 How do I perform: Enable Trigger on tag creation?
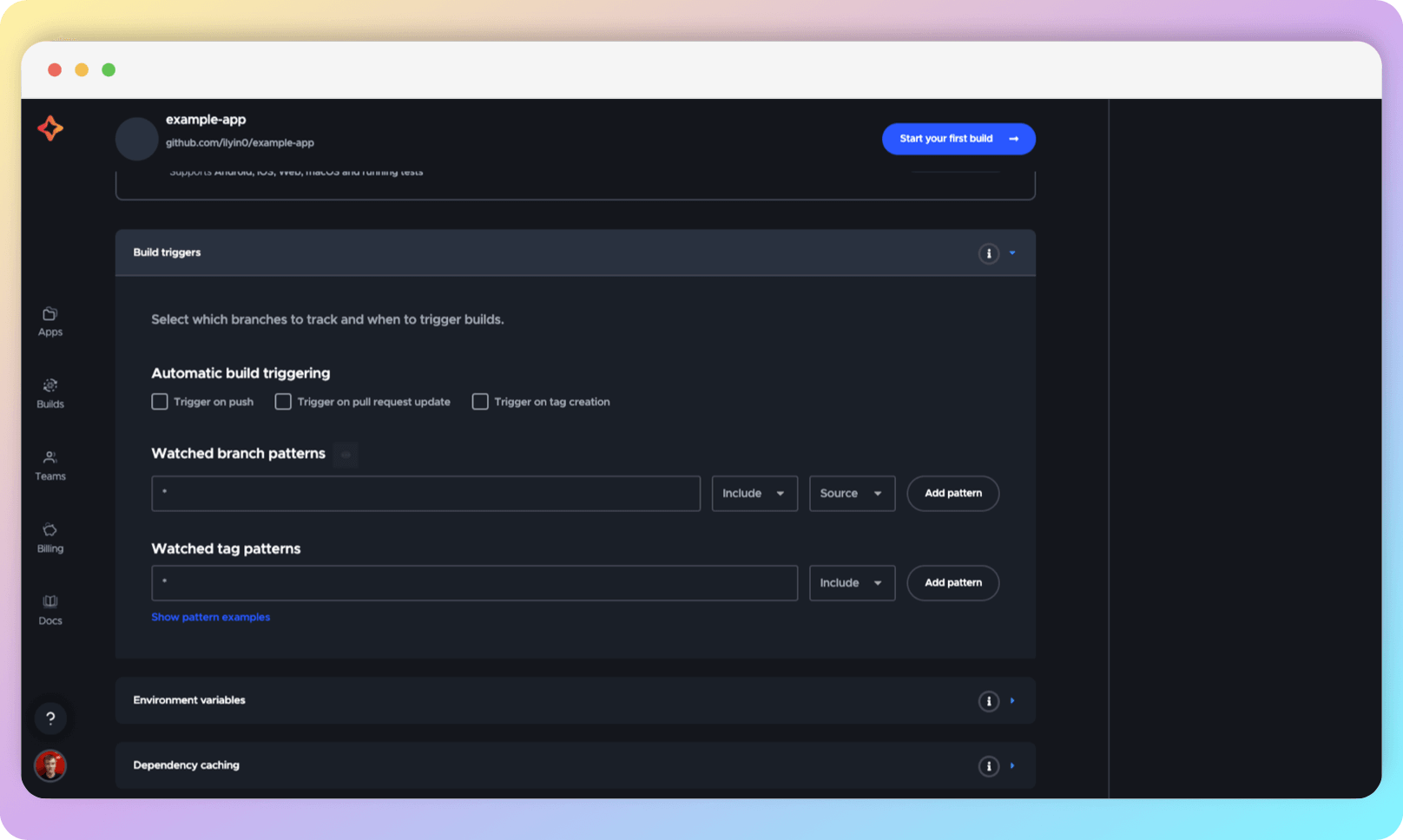pos(480,401)
